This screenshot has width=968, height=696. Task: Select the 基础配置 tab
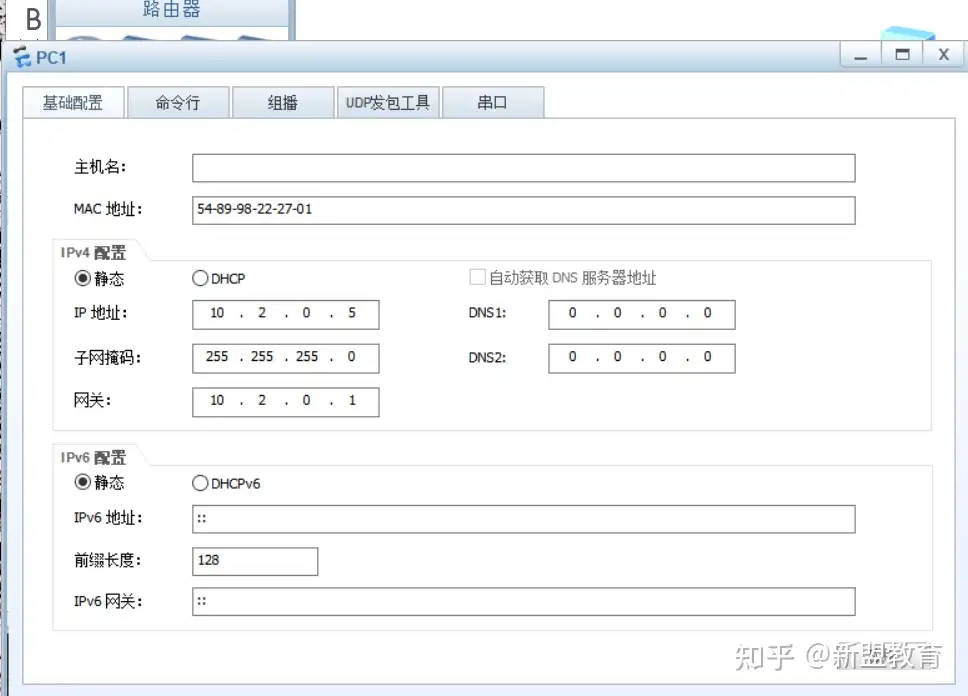(x=73, y=103)
